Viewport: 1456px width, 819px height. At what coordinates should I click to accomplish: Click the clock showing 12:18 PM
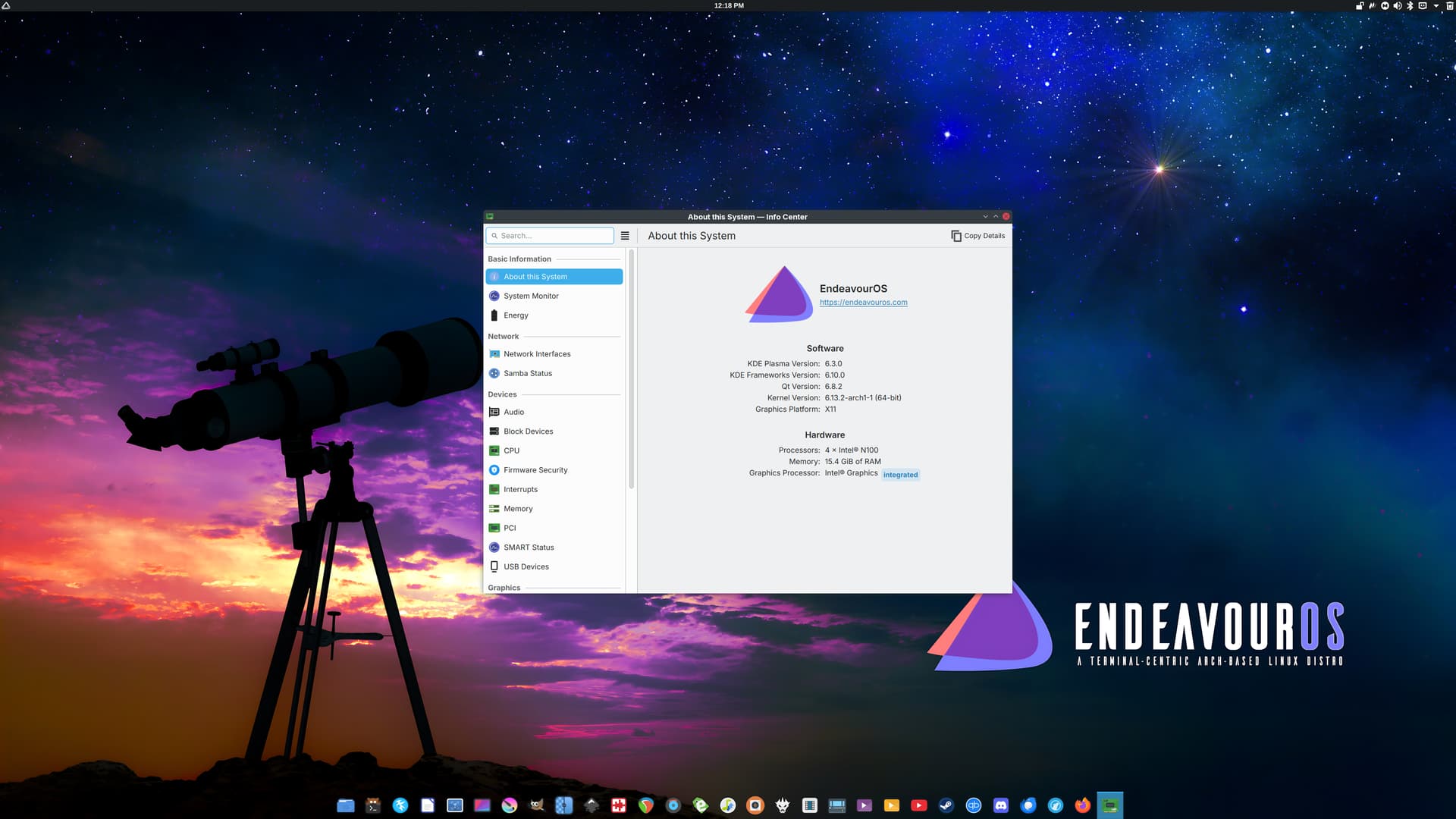pyautogui.click(x=729, y=5)
